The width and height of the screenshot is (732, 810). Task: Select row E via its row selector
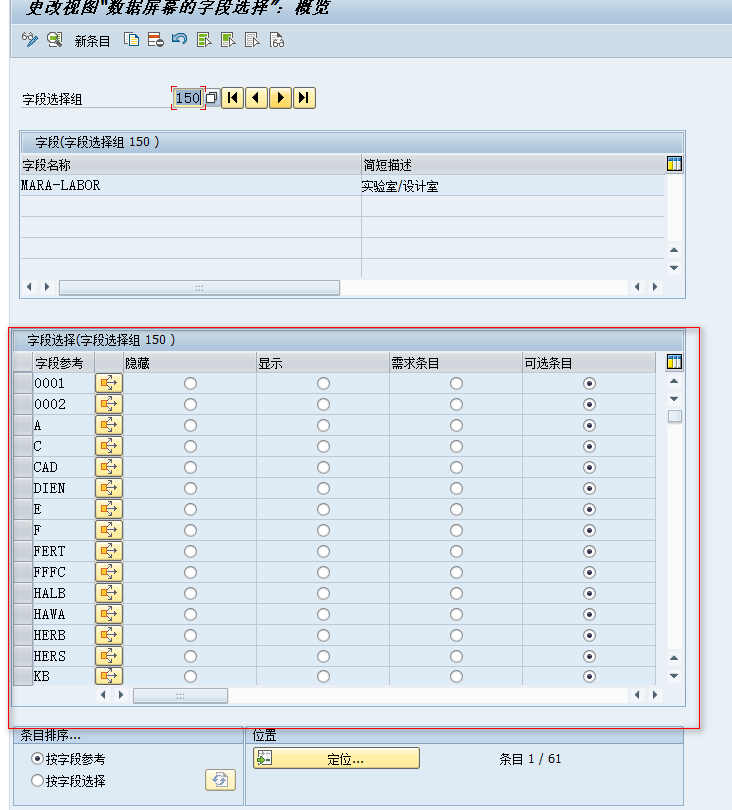(x=23, y=509)
